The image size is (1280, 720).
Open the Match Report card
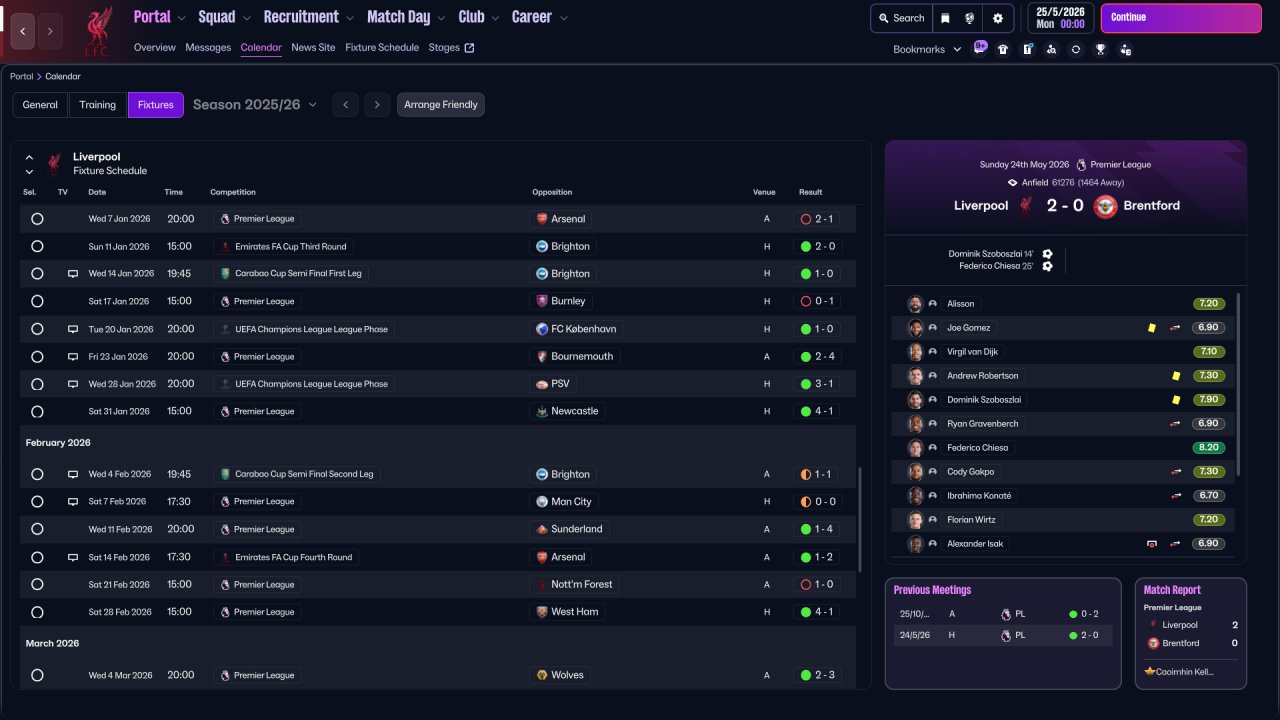point(1191,633)
